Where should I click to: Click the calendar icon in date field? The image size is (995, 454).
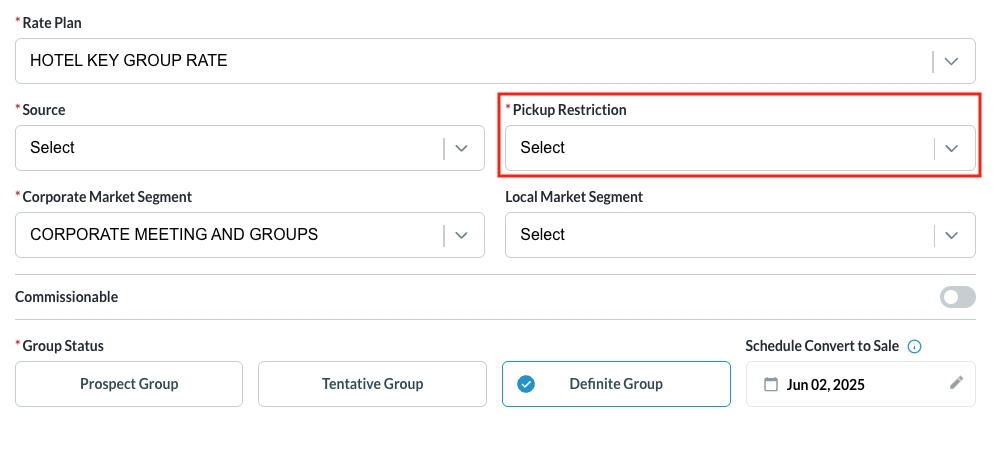coord(770,384)
